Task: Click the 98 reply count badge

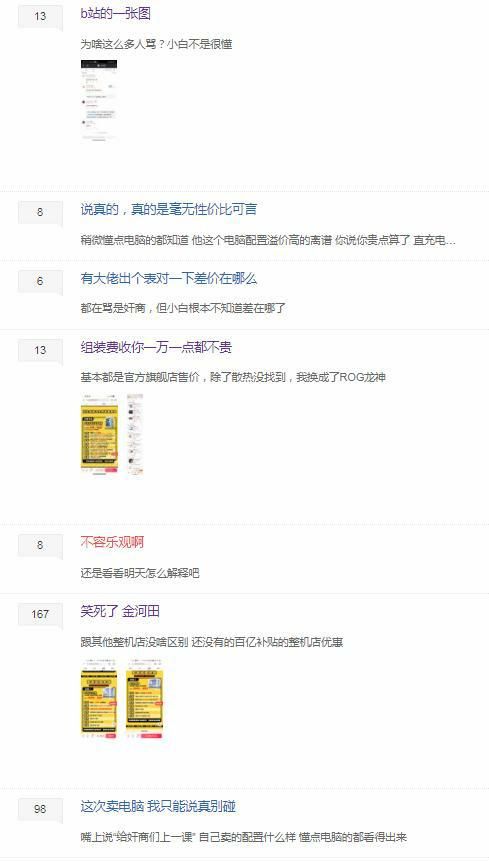Action: click(40, 809)
